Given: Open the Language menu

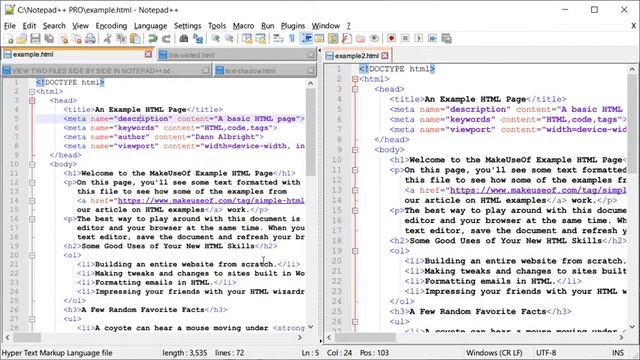Looking at the screenshot, I should (151, 26).
